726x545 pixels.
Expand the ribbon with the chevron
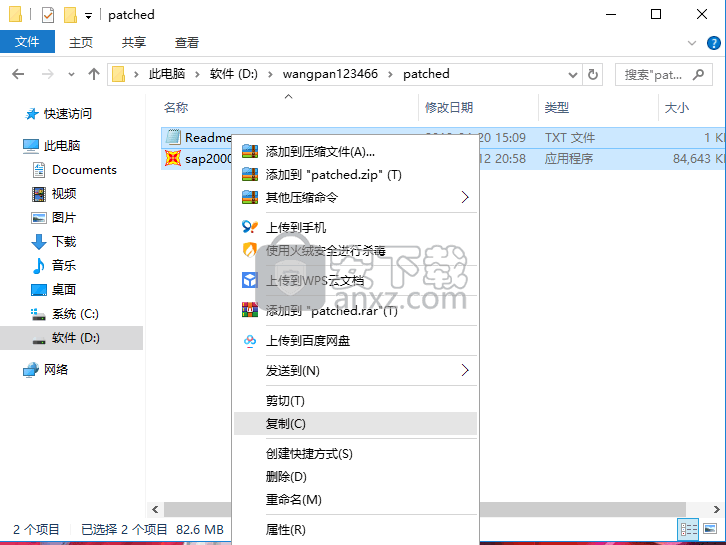point(692,43)
